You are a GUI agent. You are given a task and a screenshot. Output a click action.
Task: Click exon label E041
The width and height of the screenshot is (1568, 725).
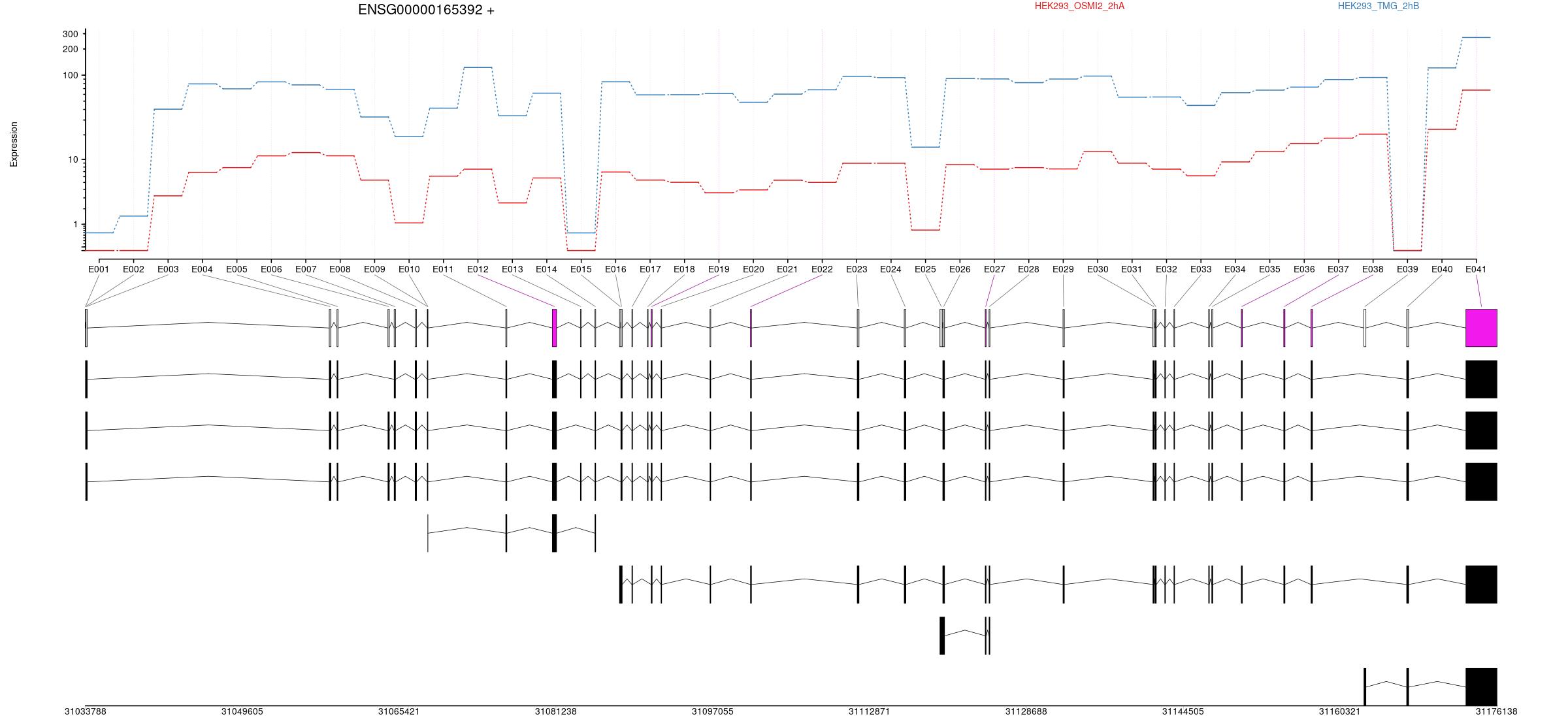pyautogui.click(x=1476, y=269)
